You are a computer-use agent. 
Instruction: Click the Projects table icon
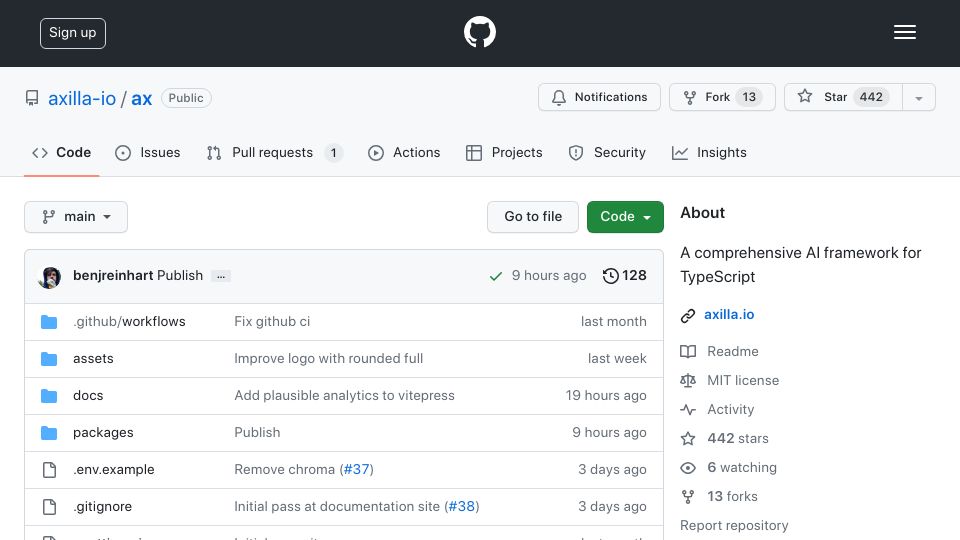(x=473, y=152)
